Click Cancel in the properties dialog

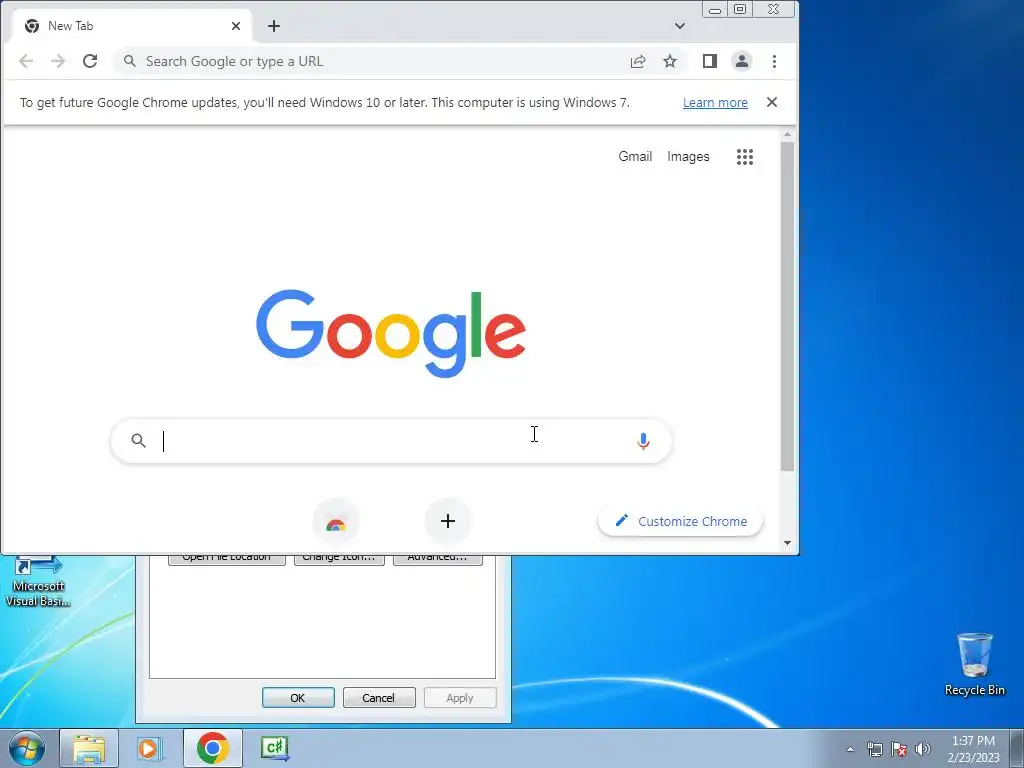[x=379, y=697]
